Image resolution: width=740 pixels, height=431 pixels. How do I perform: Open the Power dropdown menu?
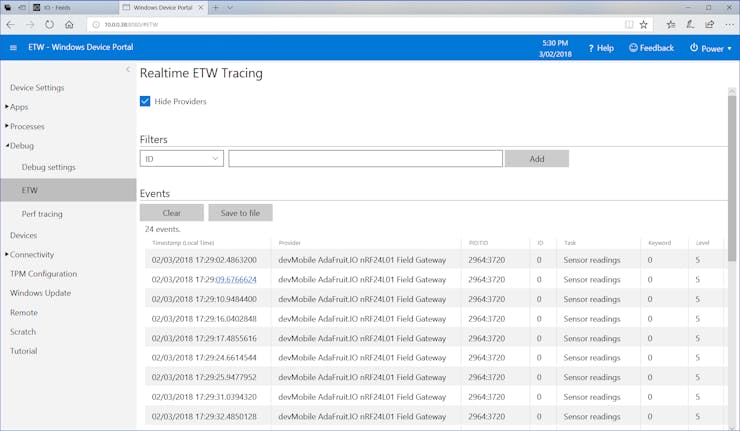pos(711,48)
